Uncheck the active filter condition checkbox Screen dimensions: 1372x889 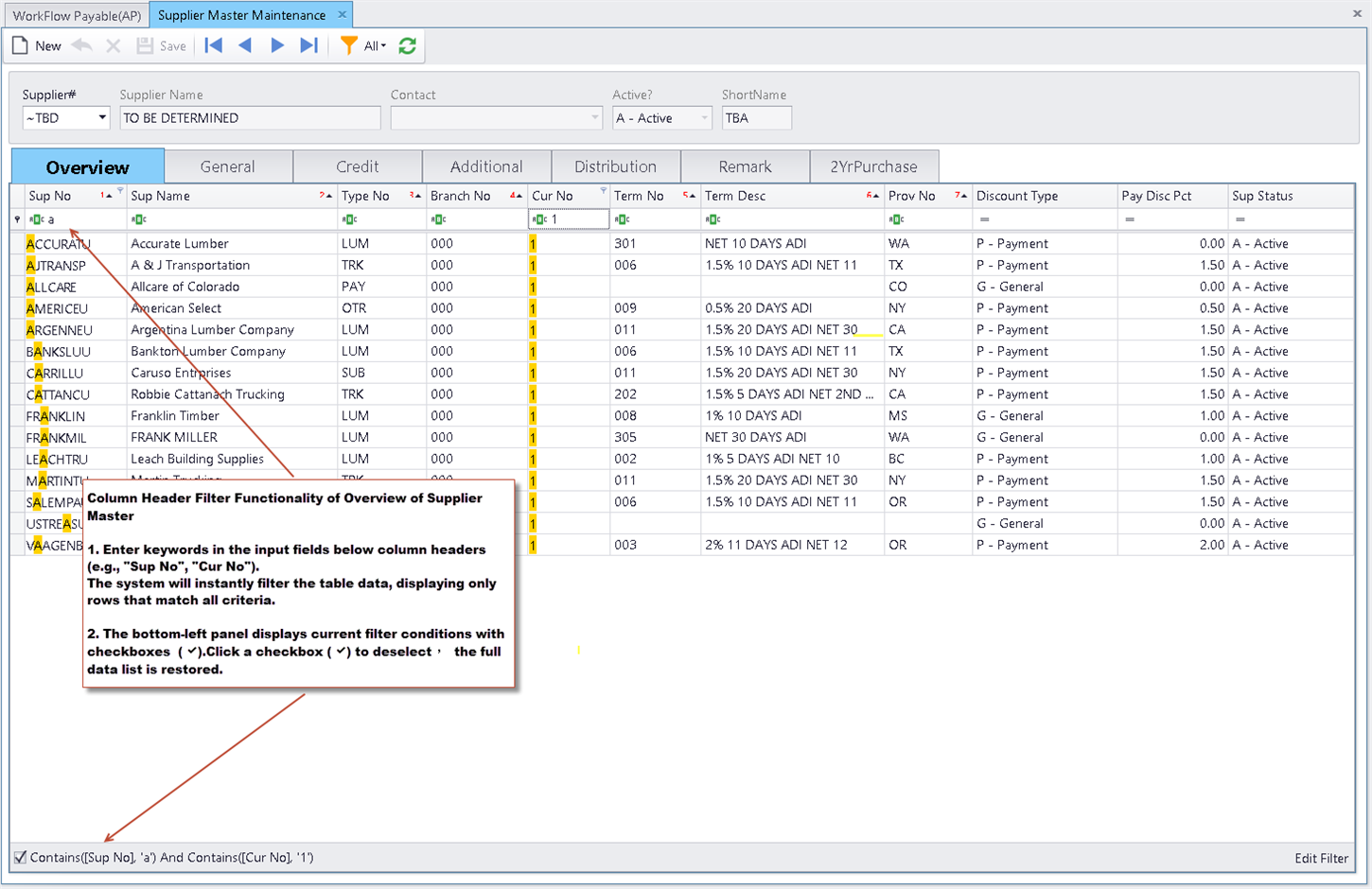pos(20,858)
